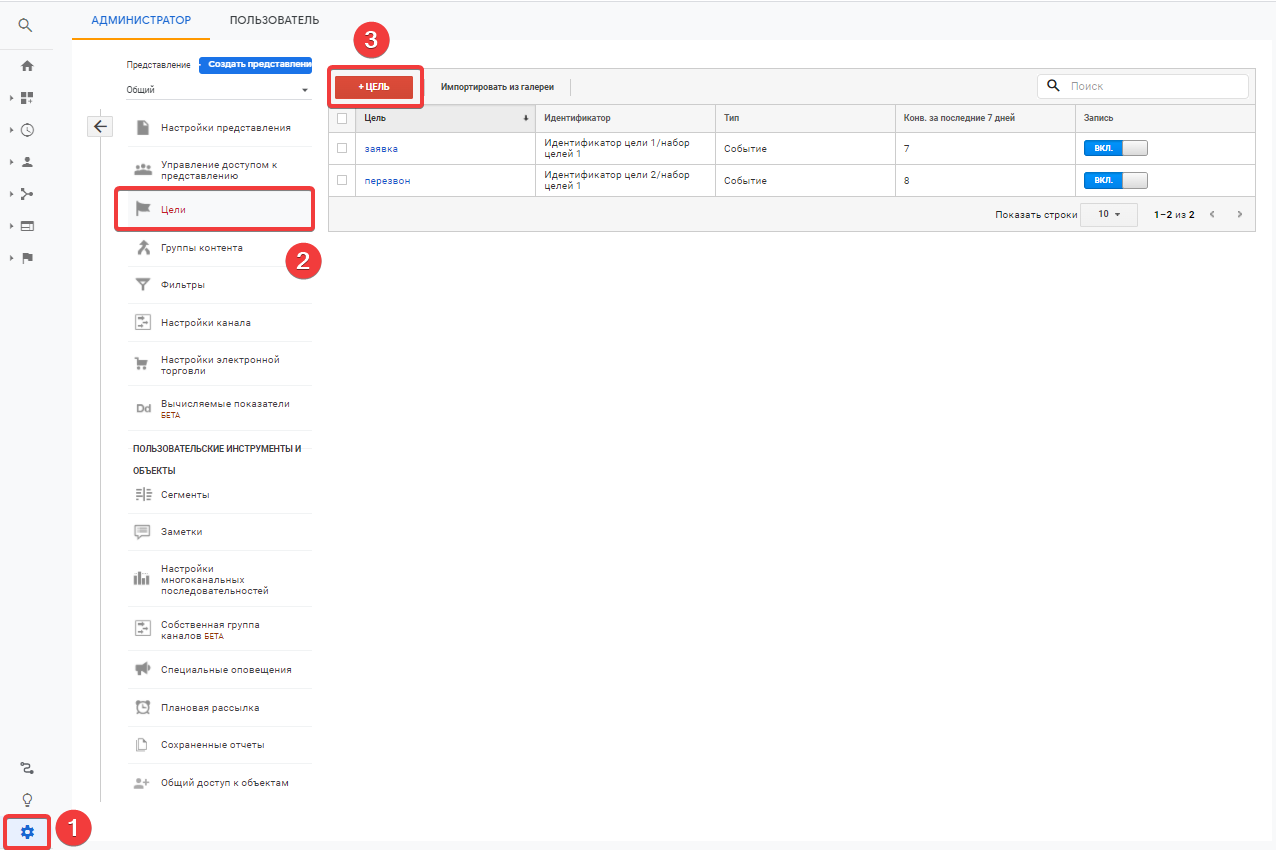
Task: Open the rows-per-page dropdown showing 10
Action: [1108, 215]
